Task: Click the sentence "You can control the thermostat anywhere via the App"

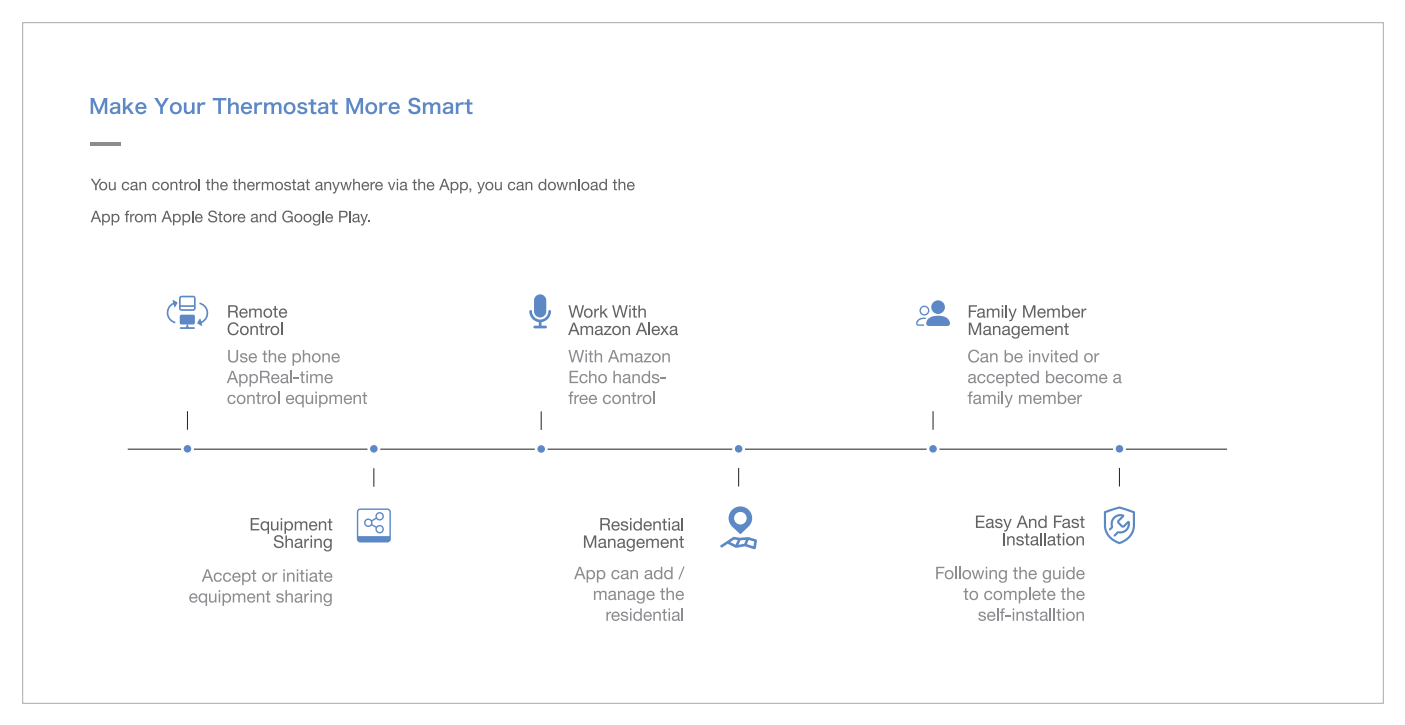Action: 280,185
